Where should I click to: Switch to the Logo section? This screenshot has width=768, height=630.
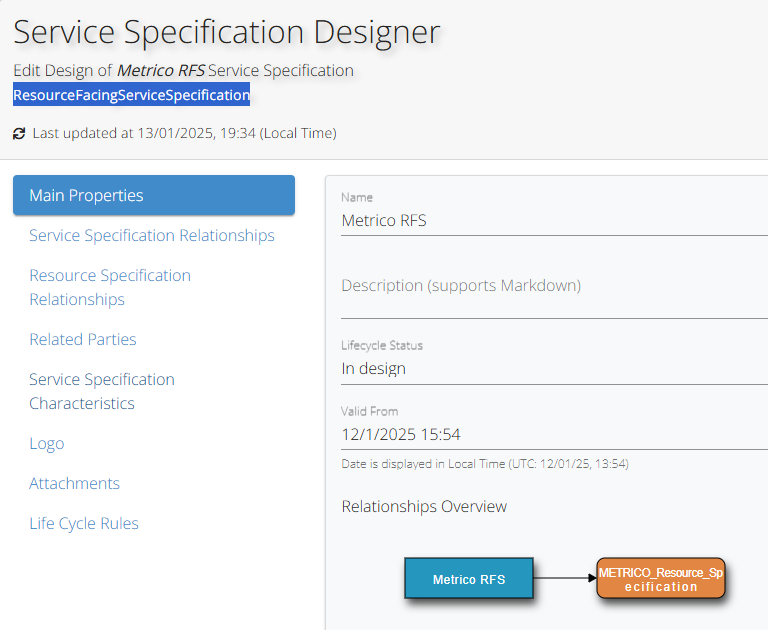[x=47, y=443]
